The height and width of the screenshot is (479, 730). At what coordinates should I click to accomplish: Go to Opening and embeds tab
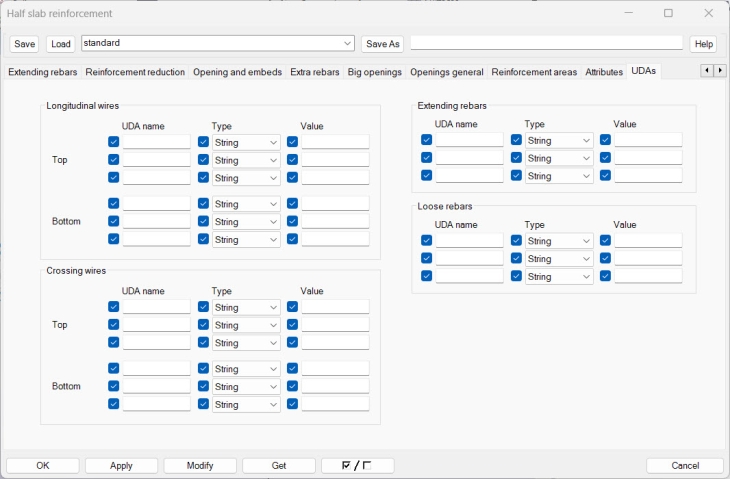point(237,72)
